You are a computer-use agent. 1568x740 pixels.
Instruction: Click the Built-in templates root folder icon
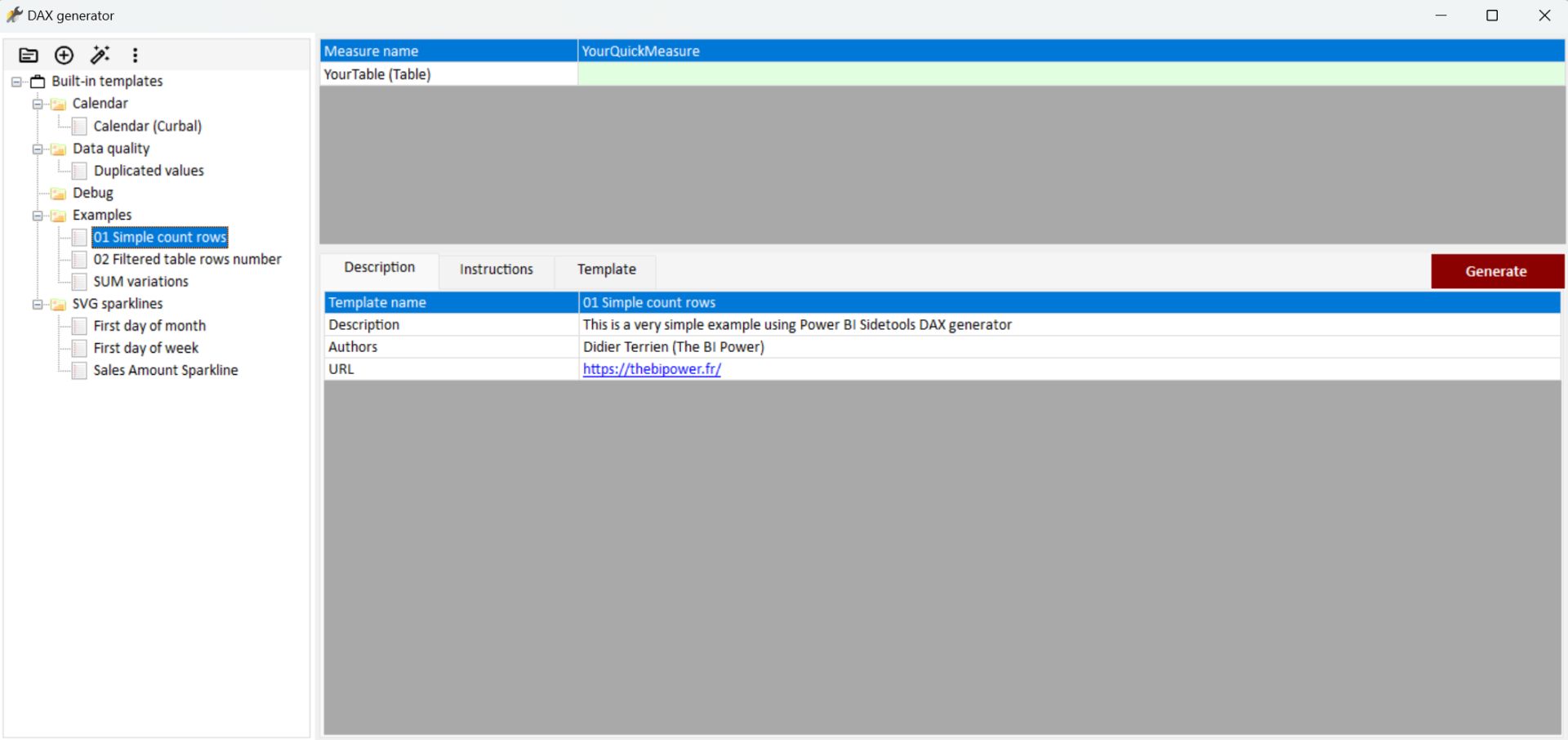(x=38, y=82)
